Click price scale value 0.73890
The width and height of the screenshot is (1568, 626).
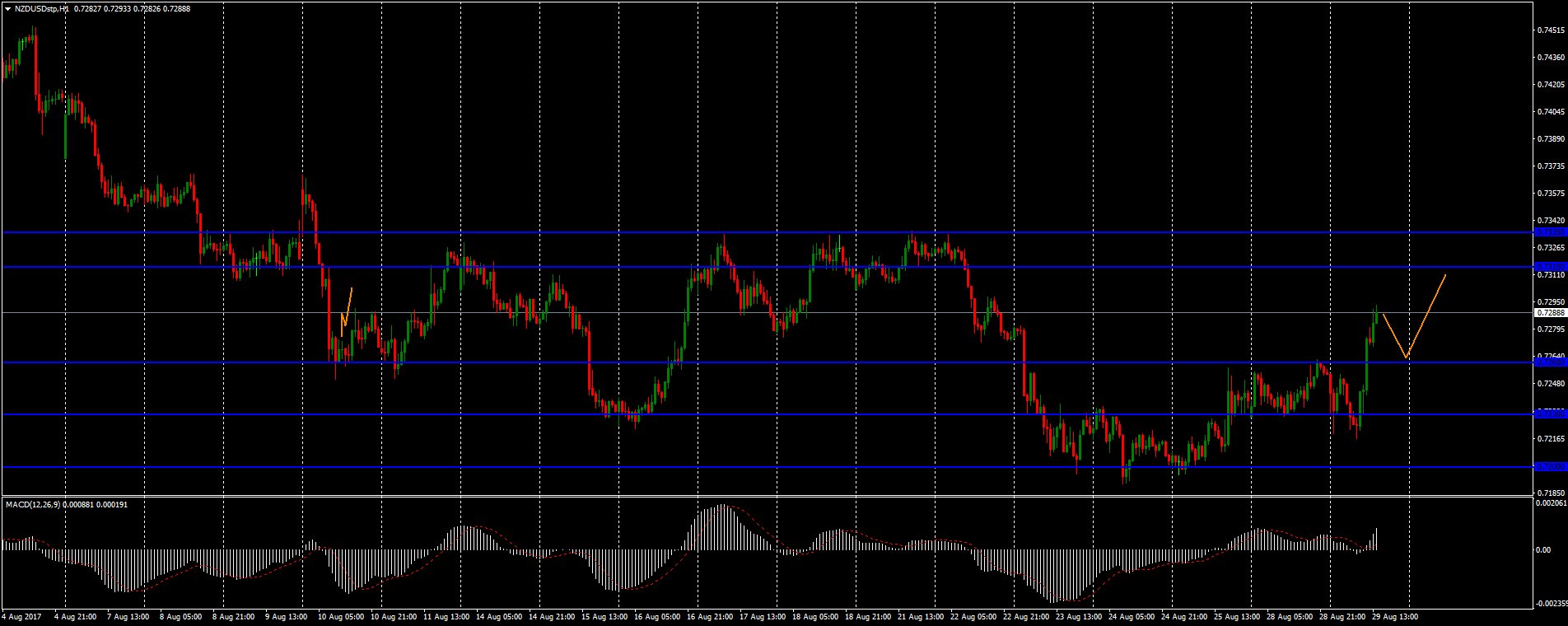click(1552, 139)
